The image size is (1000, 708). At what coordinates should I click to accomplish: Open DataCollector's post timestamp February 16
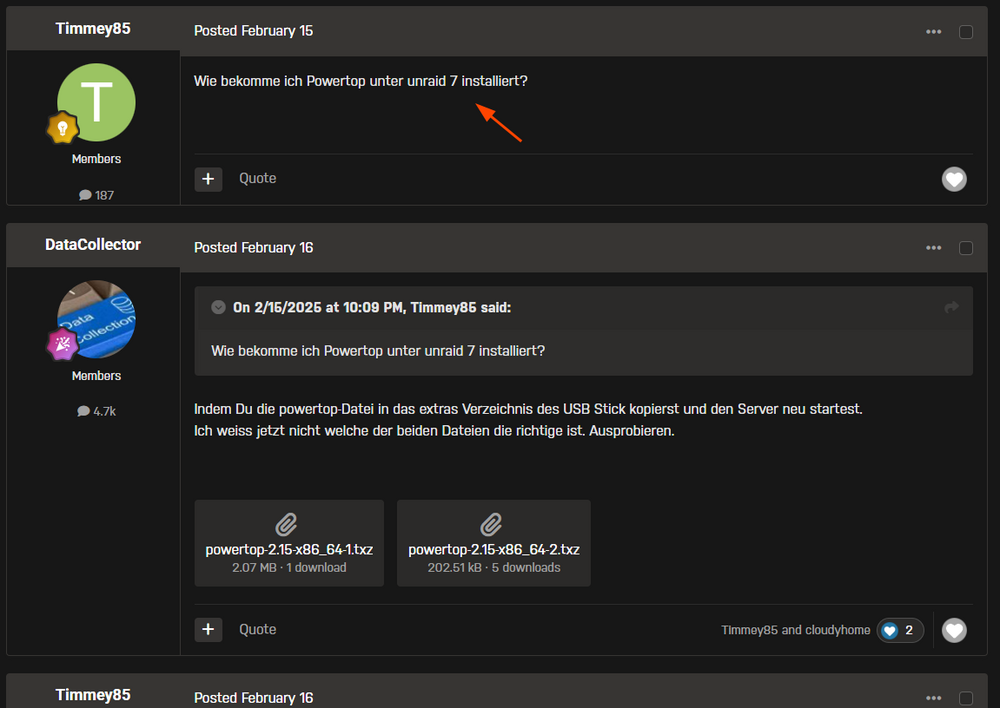(x=253, y=247)
